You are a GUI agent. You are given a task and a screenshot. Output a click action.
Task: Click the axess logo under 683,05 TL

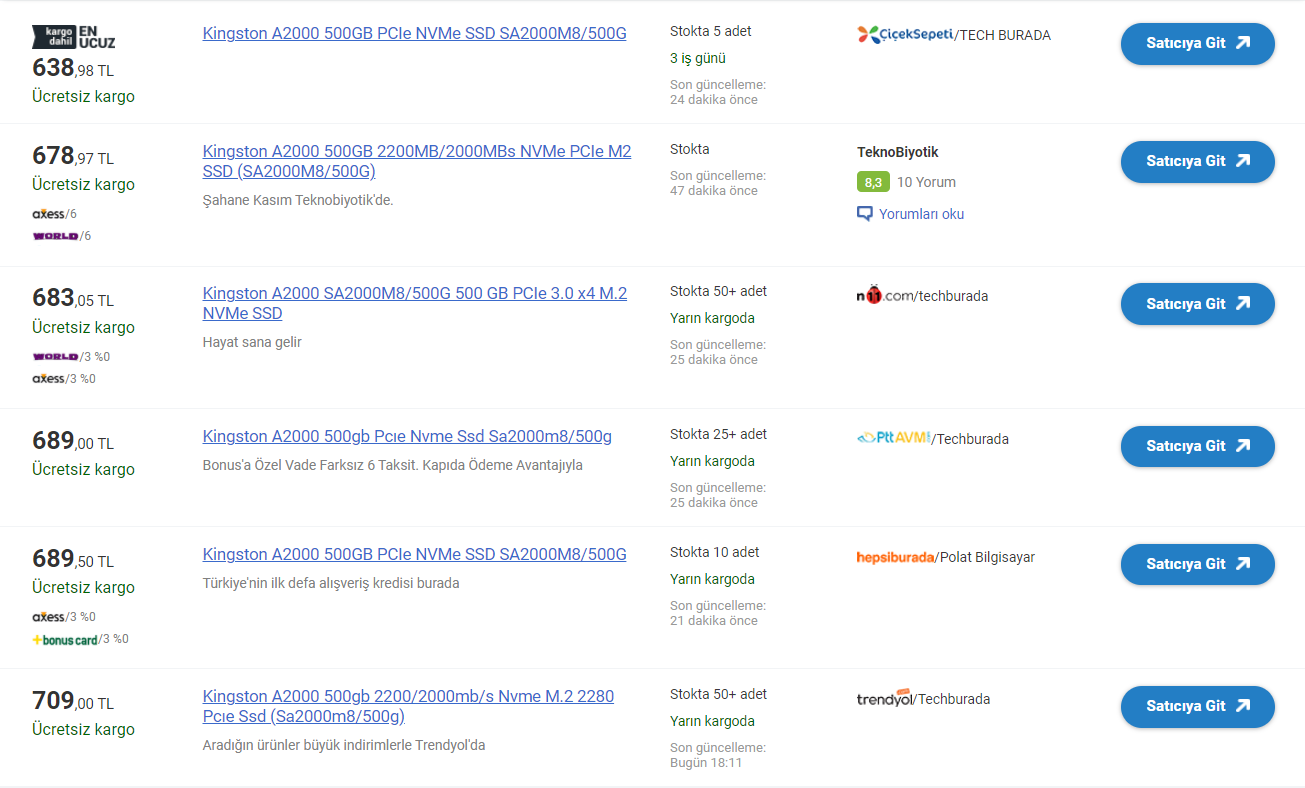[48, 379]
